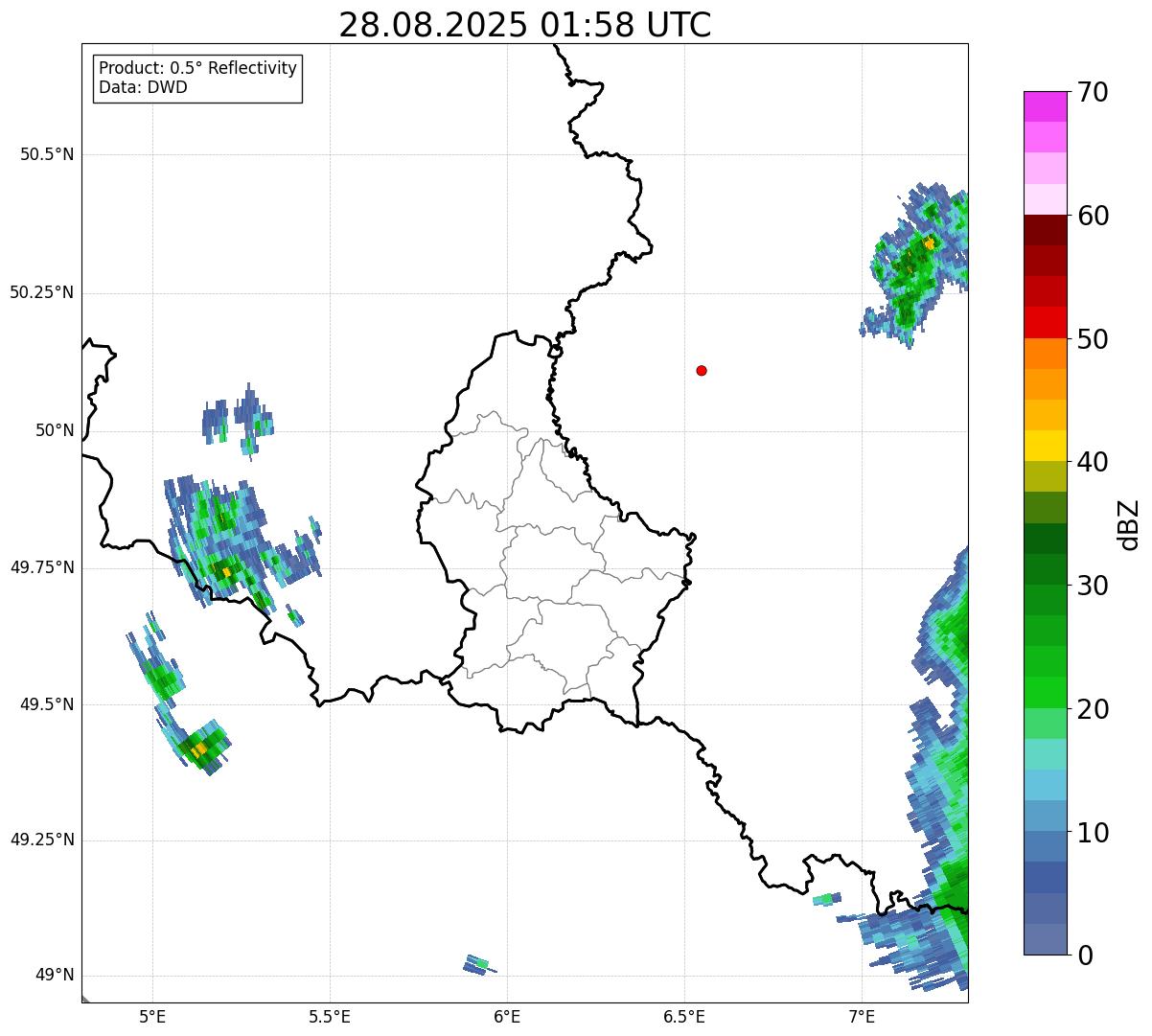Click the 50.5°N latitude label

point(47,154)
